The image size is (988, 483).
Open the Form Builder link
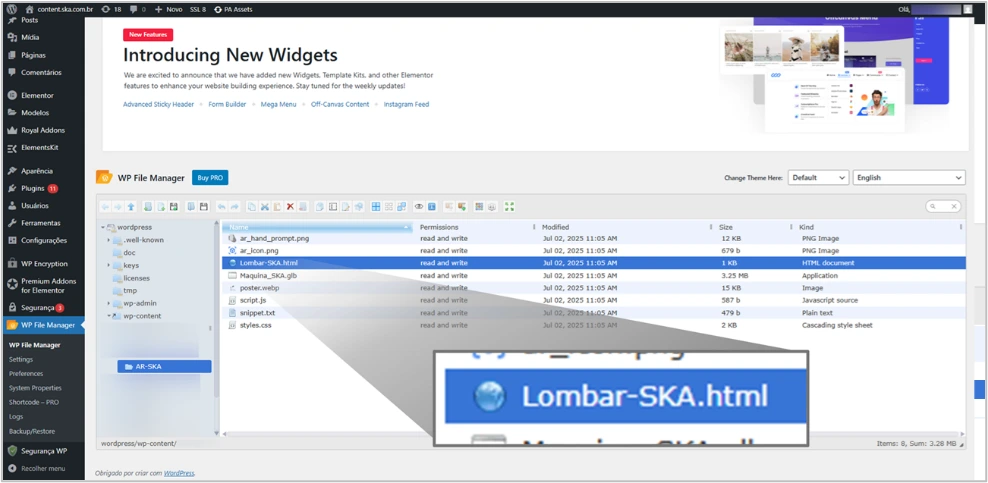click(x=227, y=105)
